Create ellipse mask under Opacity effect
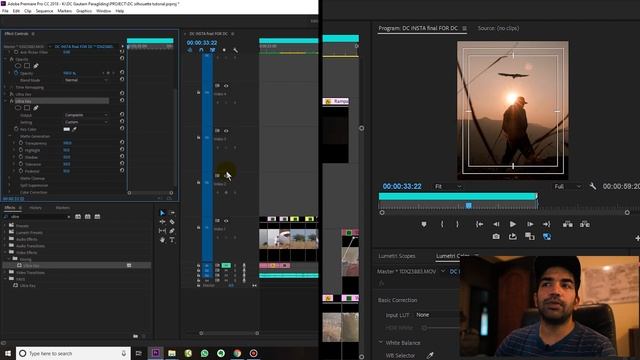 tap(18, 66)
